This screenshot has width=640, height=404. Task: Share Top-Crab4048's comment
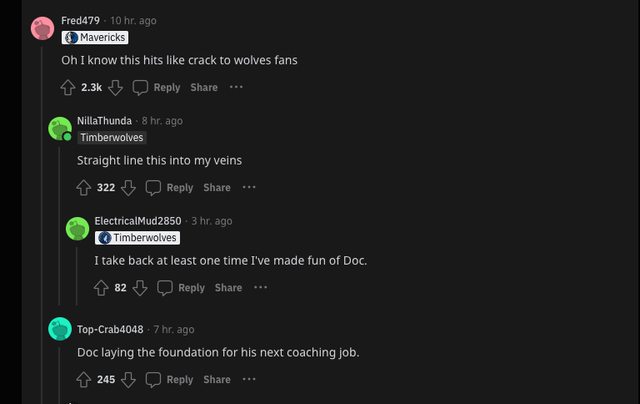coord(217,380)
